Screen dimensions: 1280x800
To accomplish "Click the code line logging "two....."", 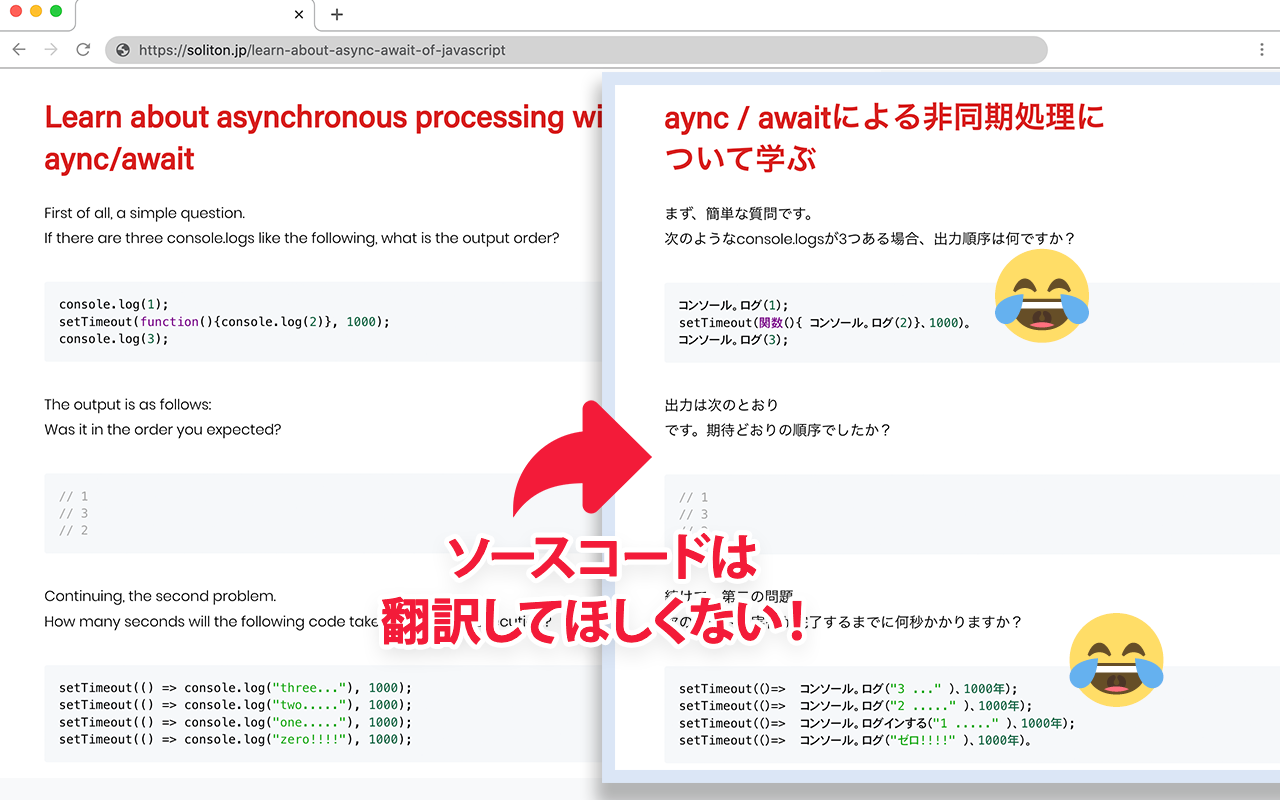I will 235,705.
